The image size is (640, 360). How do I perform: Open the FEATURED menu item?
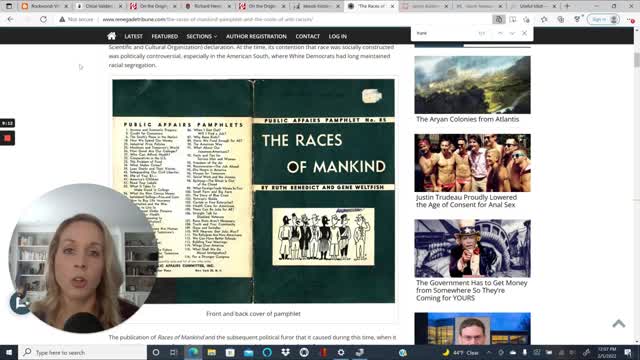(164, 36)
